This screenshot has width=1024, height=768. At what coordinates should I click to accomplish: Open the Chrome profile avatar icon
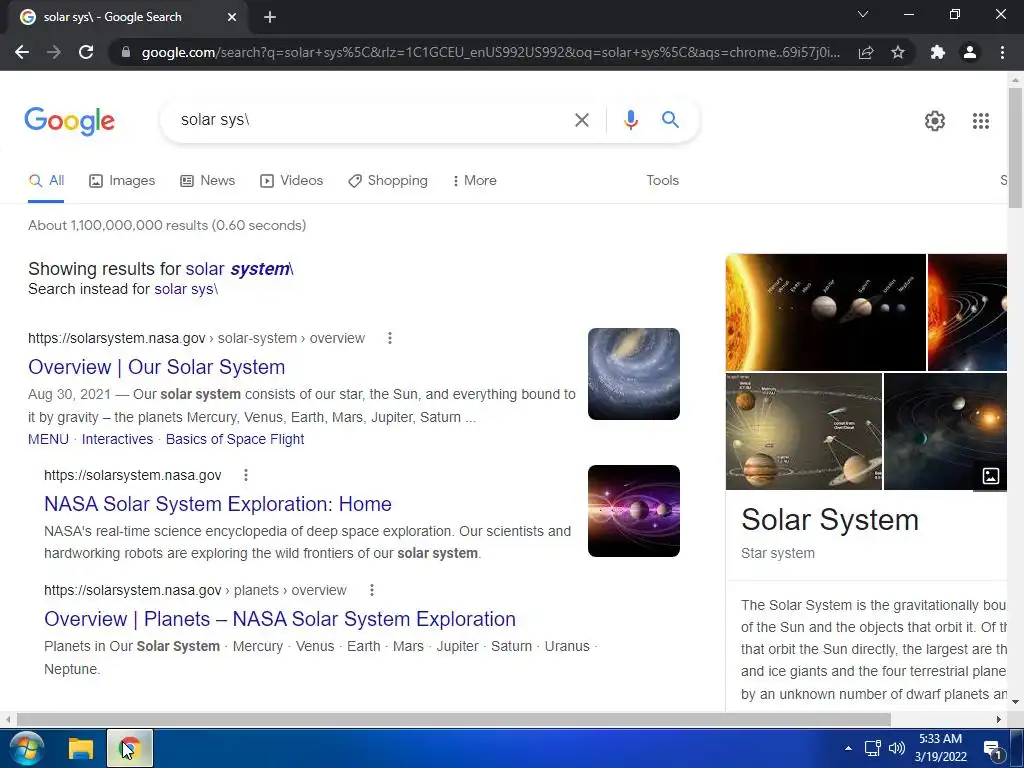pyautogui.click(x=970, y=52)
